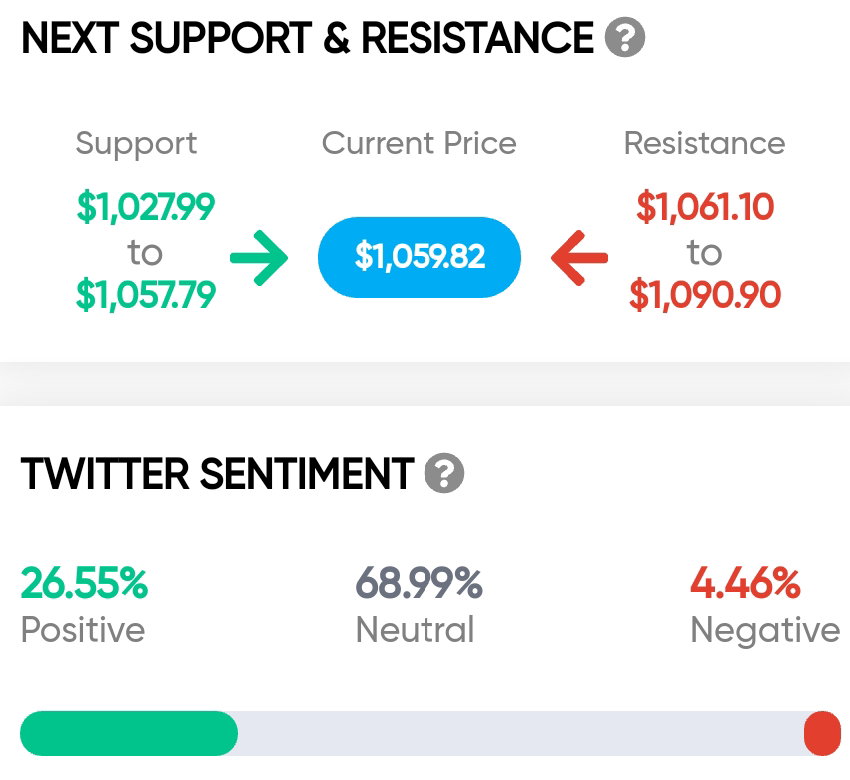Click the Current Price label

tap(419, 144)
